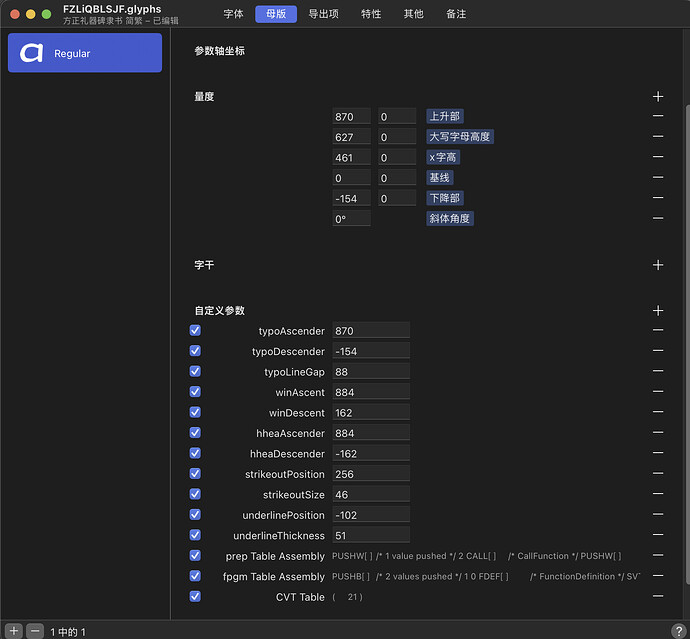Switch to the 字体 tab
The height and width of the screenshot is (639, 690).
click(x=233, y=14)
